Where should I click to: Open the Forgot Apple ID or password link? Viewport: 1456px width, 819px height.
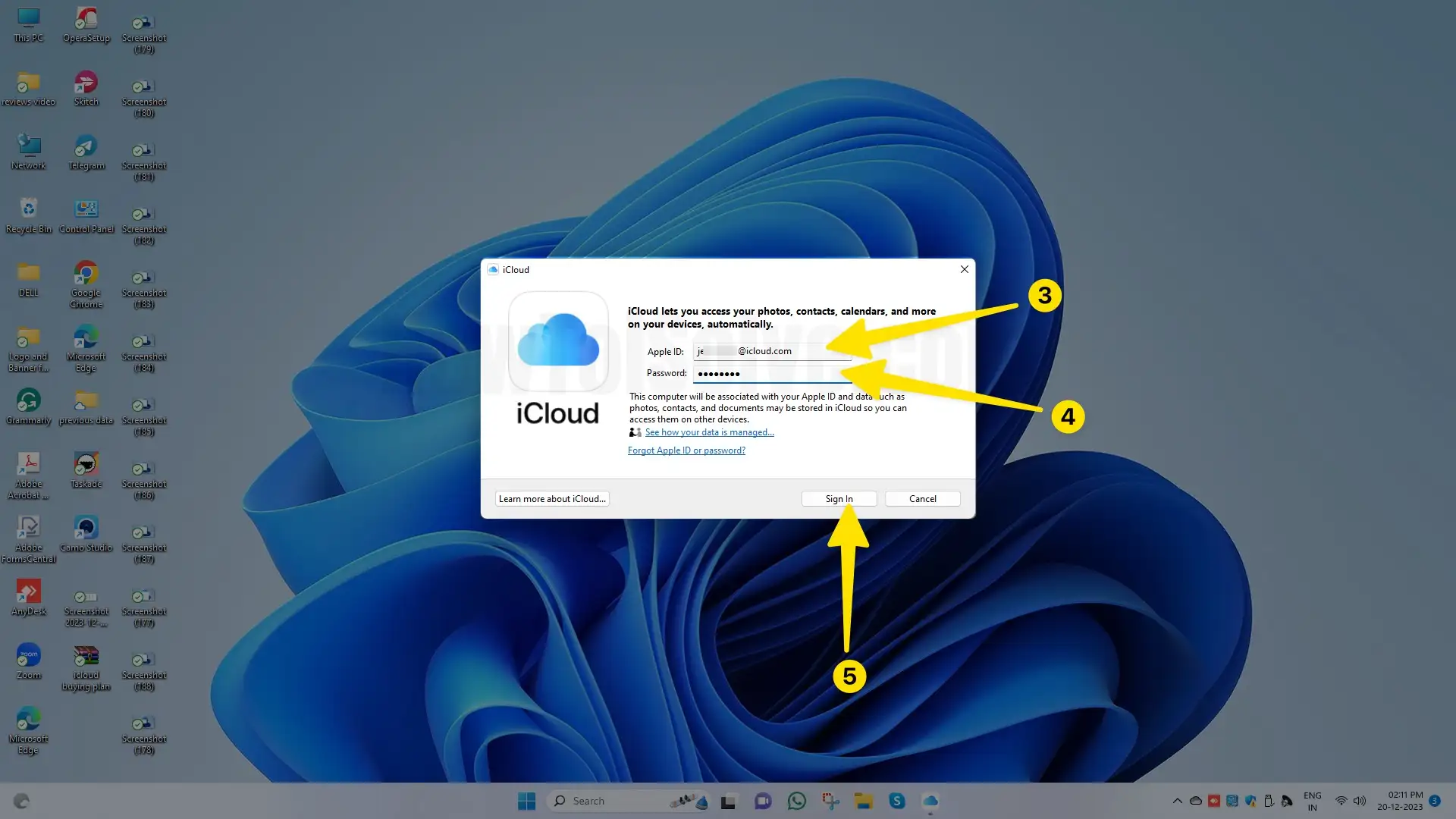pos(686,450)
